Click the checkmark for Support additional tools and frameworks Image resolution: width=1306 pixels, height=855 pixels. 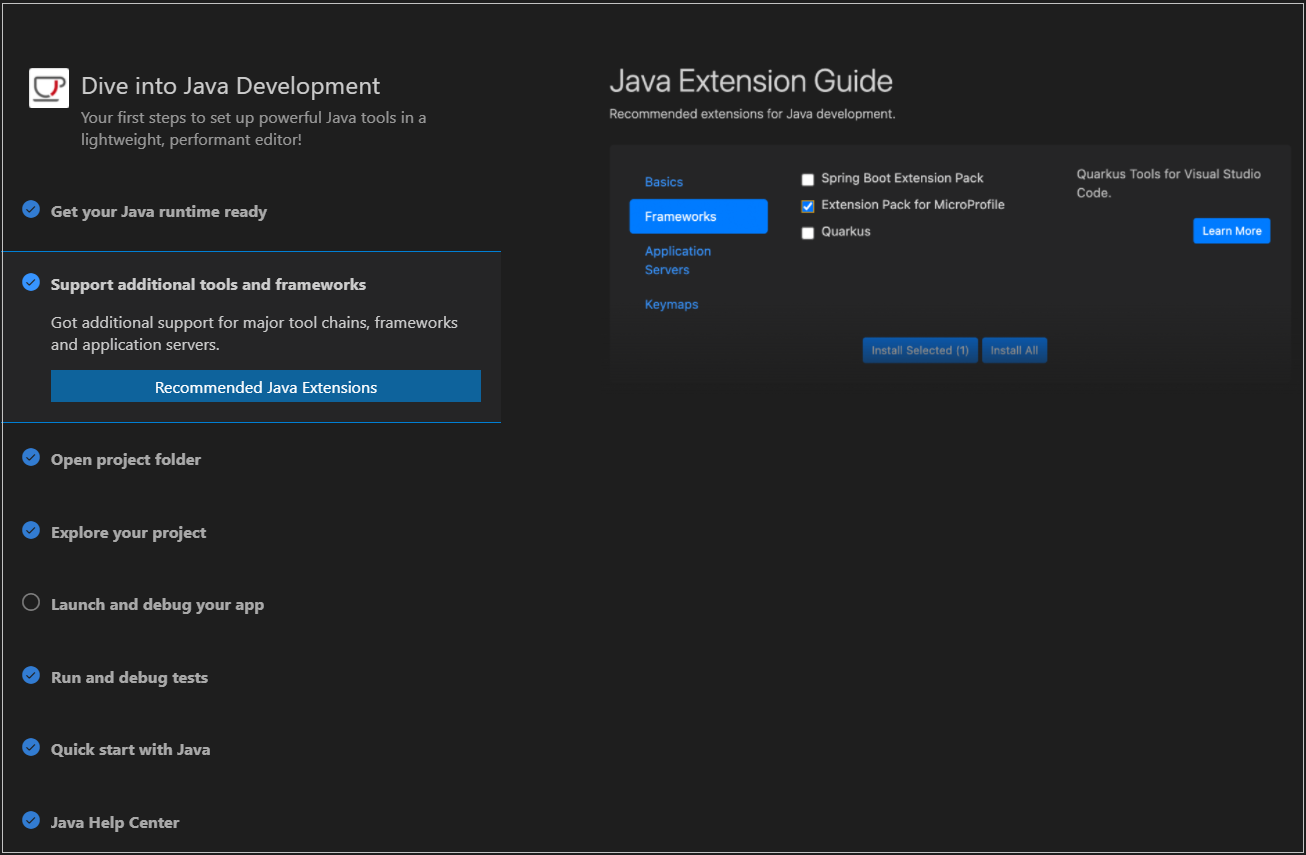tap(30, 283)
